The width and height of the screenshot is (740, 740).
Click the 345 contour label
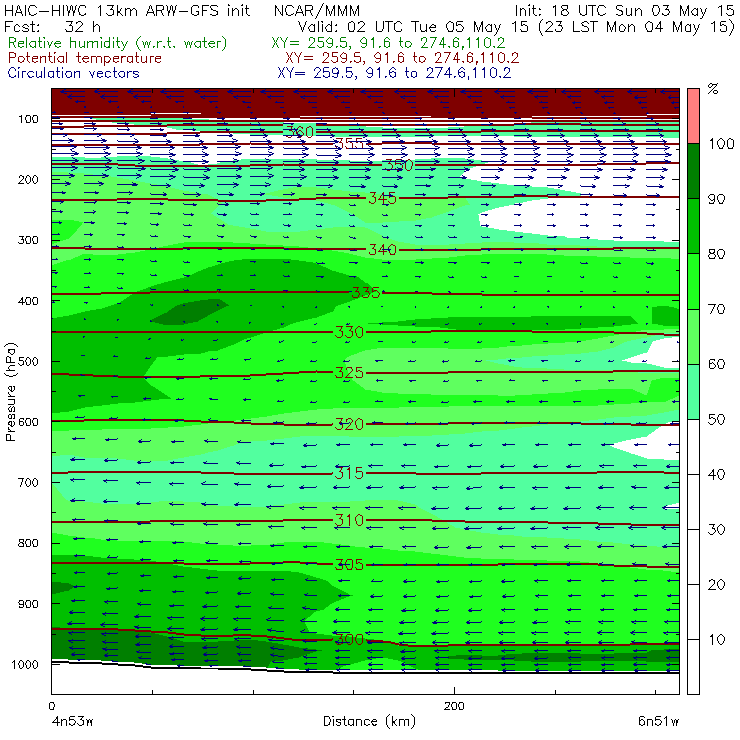(382, 198)
